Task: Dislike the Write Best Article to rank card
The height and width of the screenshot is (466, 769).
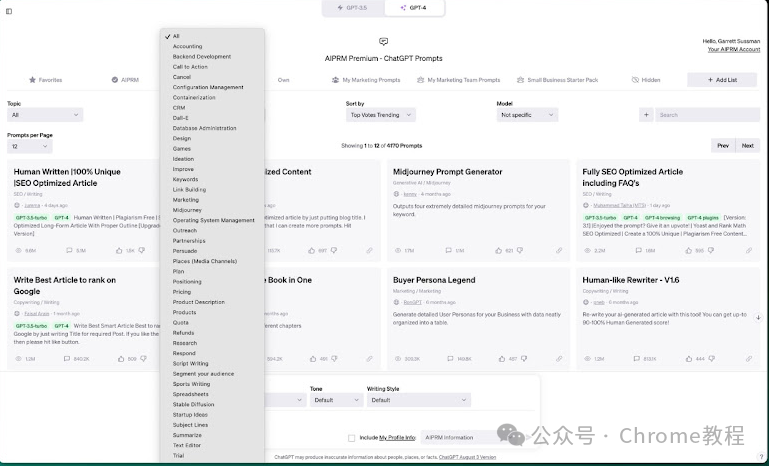Action: pyautogui.click(x=143, y=359)
